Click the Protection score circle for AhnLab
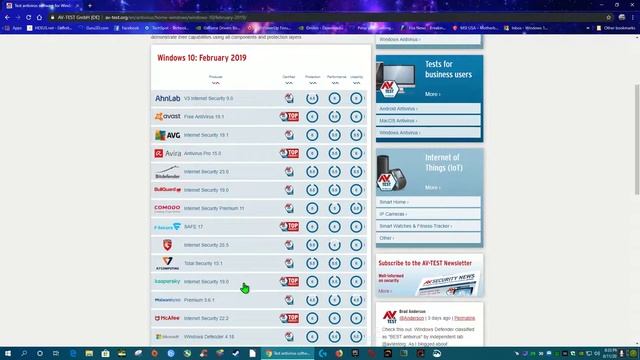This screenshot has height=360, width=640. click(312, 98)
